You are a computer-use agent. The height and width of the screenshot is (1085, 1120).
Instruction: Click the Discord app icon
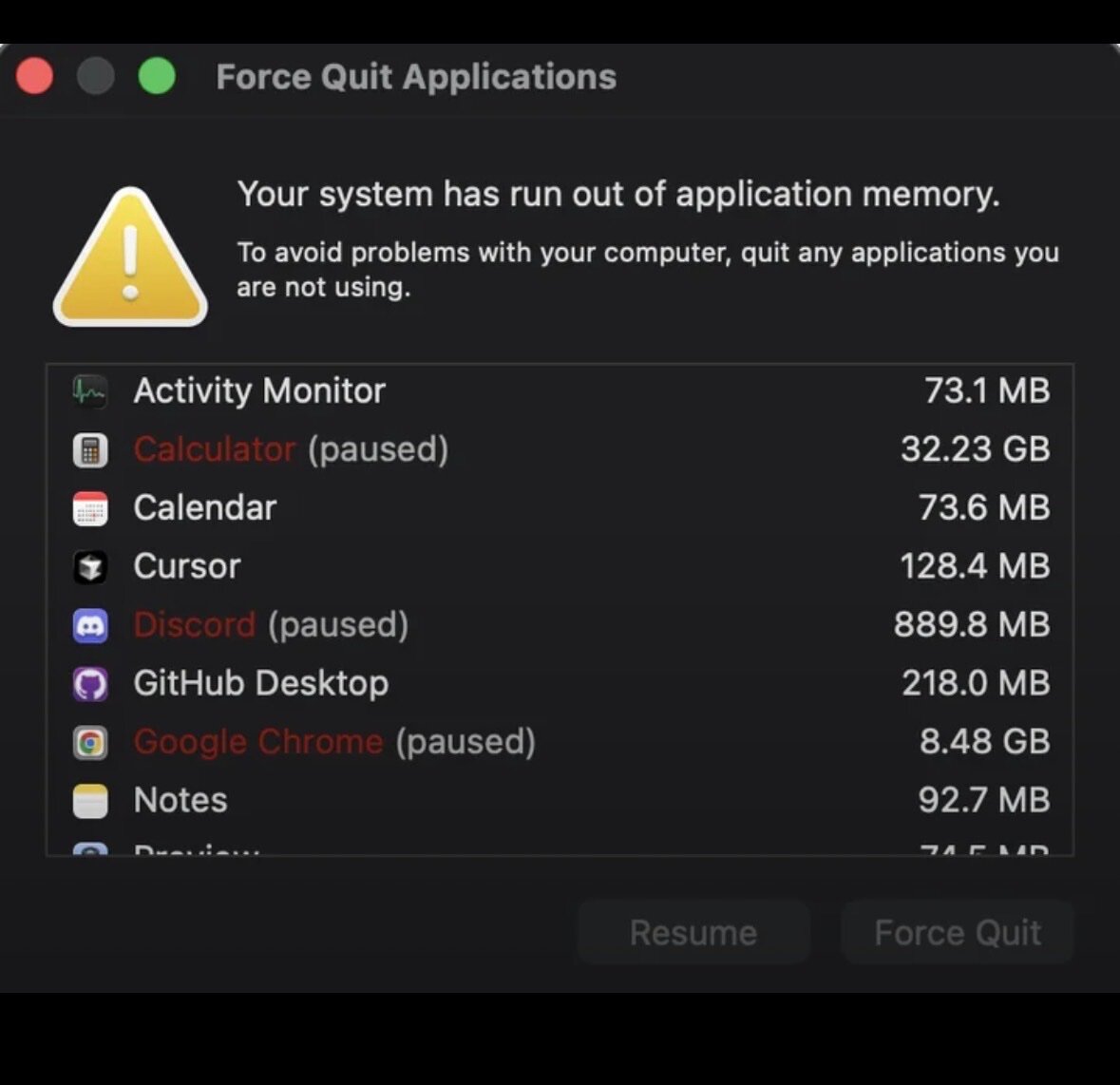pyautogui.click(x=90, y=626)
